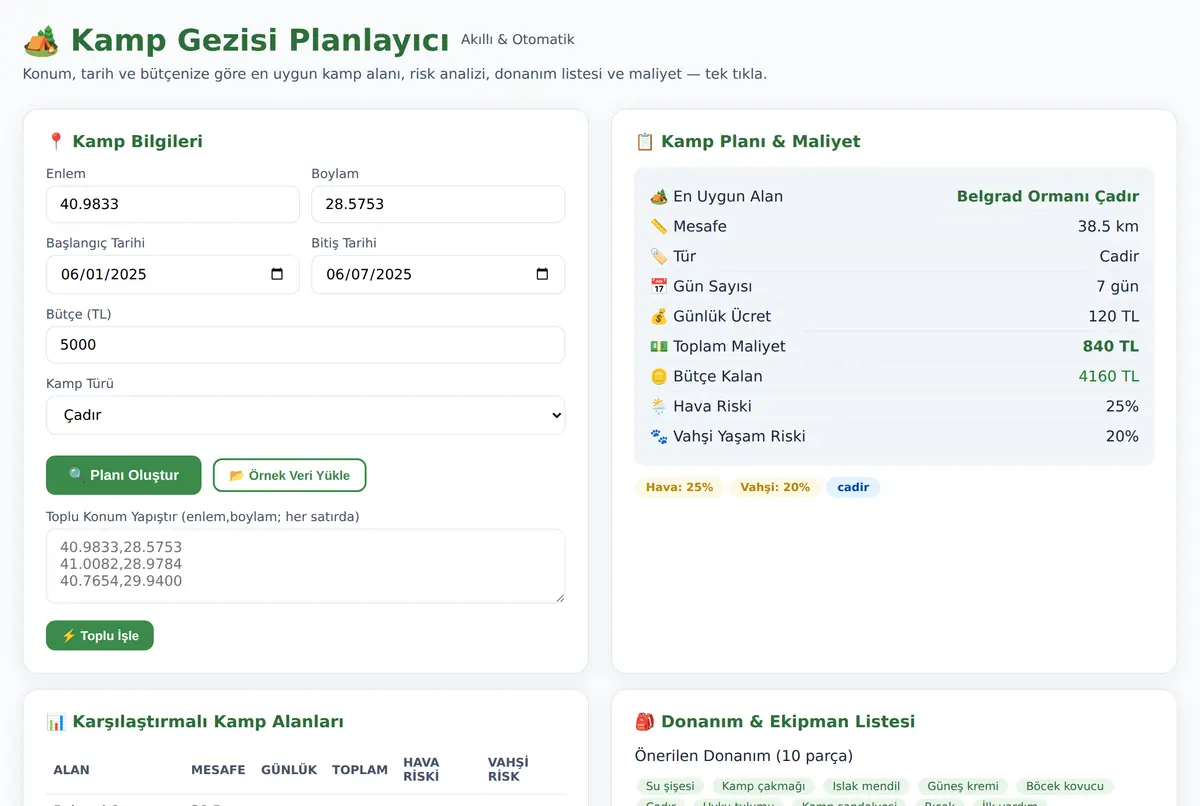Click the paw icon beside Vahşi Yaşam Riski
Screen dimensions: 1200x806
tap(658, 436)
